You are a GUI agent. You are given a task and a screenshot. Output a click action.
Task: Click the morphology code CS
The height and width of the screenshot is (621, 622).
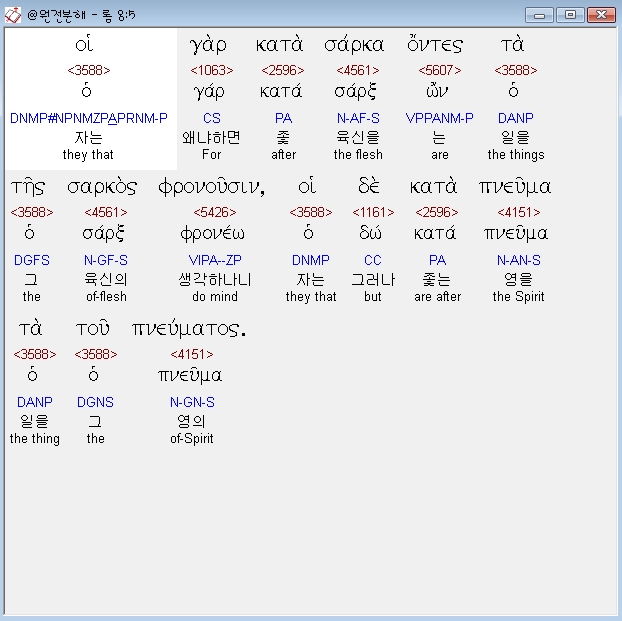click(x=212, y=118)
